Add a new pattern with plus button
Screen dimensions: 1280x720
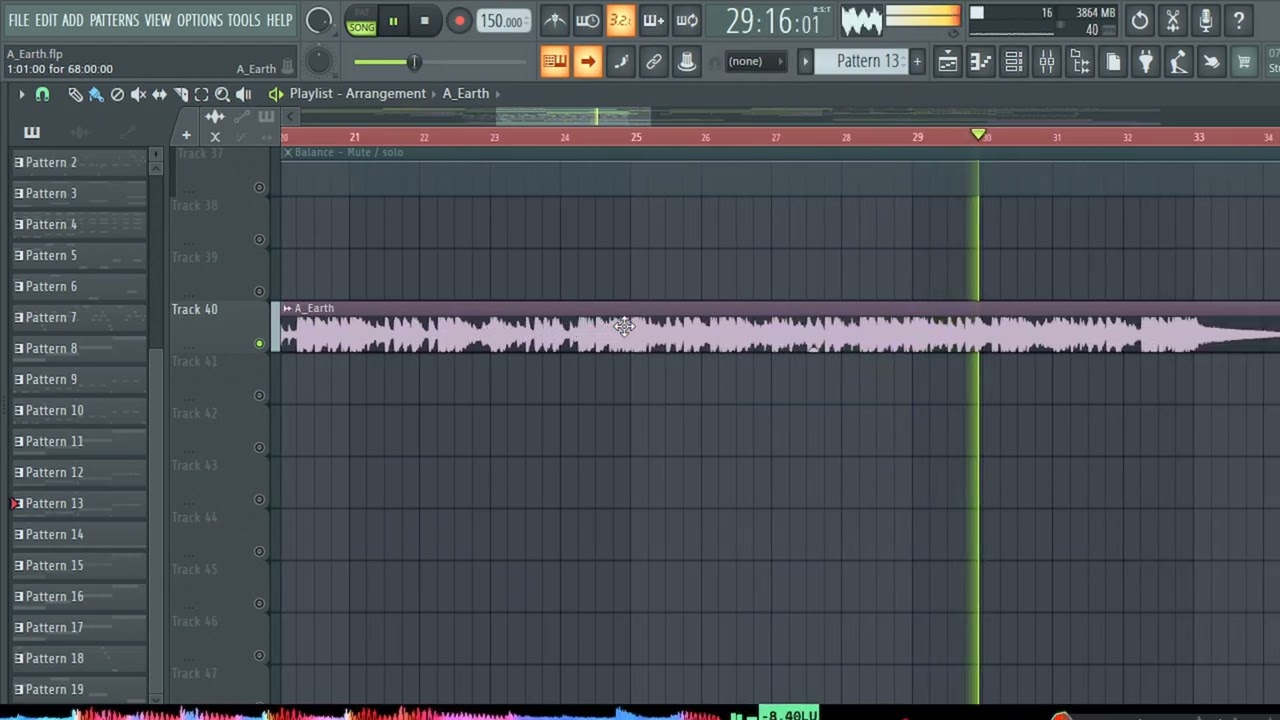(x=917, y=62)
